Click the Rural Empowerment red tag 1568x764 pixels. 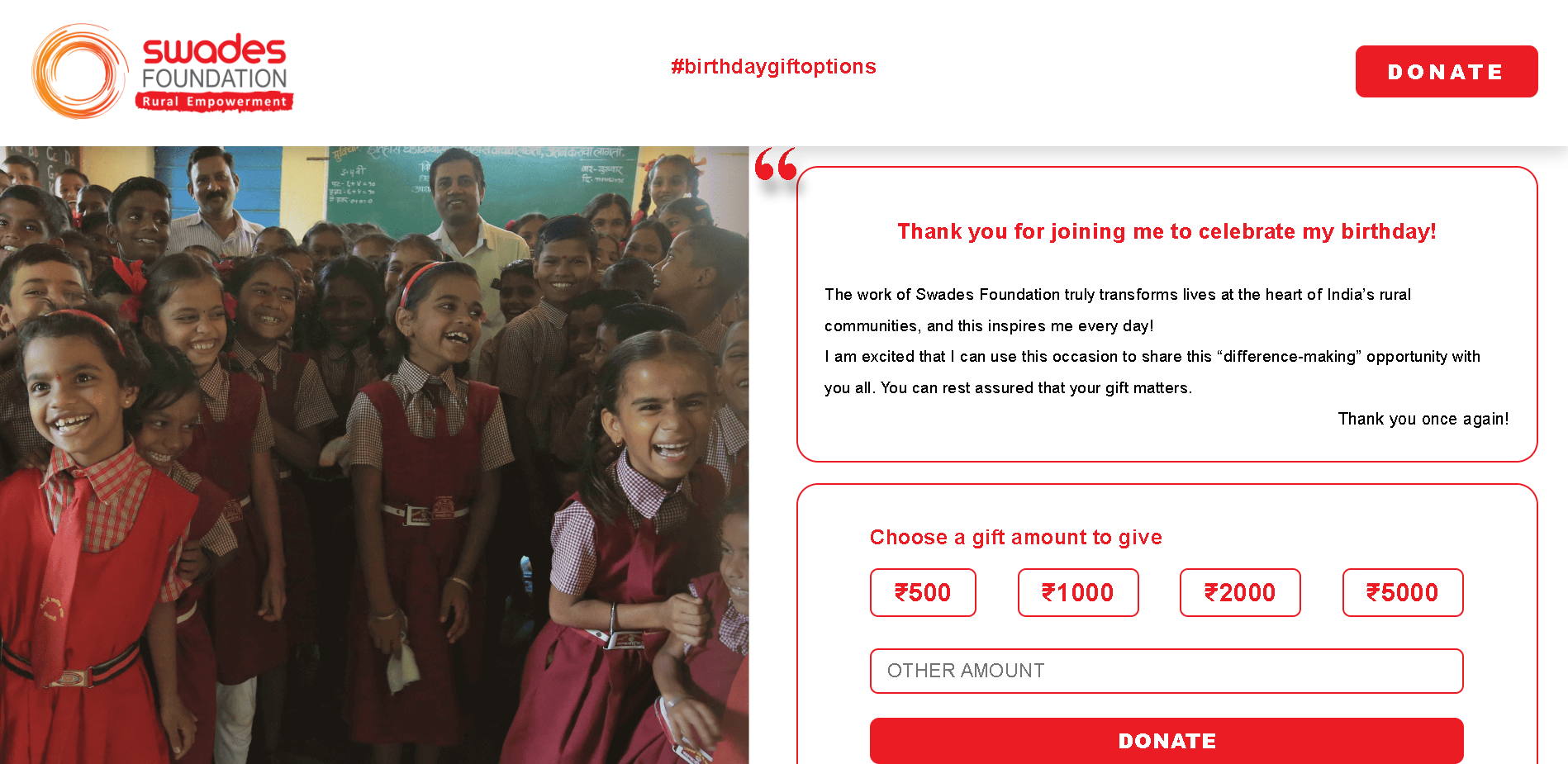[x=215, y=102]
